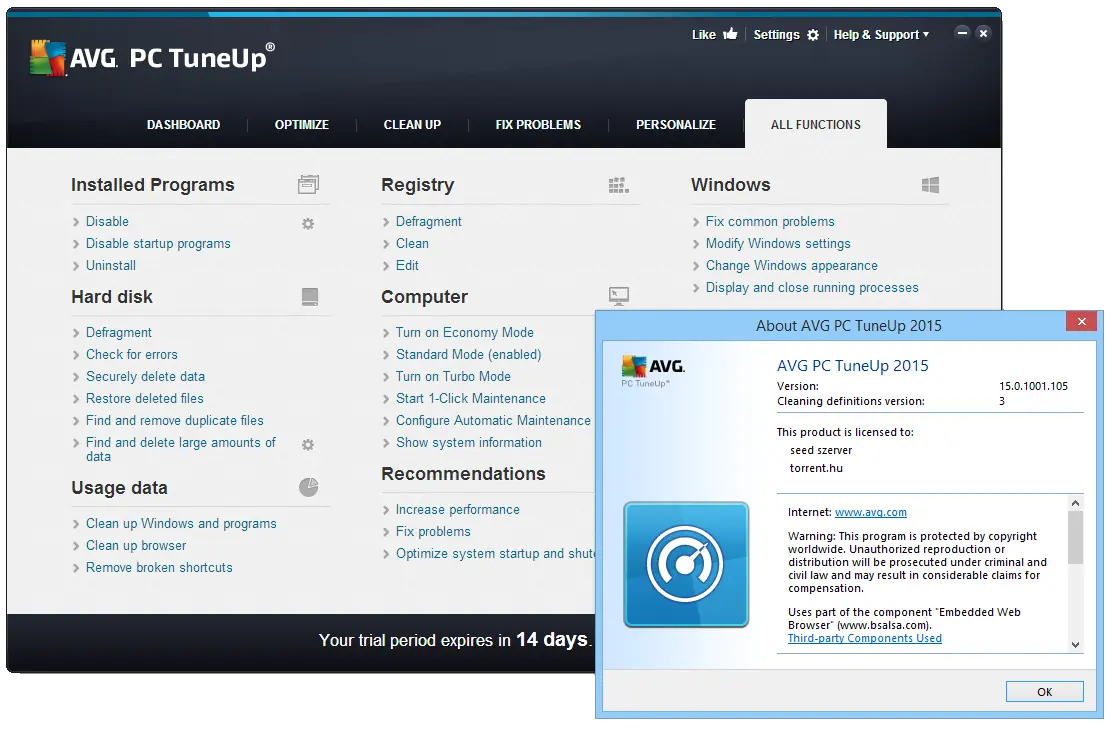
Task: Click Defragment under Registry
Action: click(429, 222)
